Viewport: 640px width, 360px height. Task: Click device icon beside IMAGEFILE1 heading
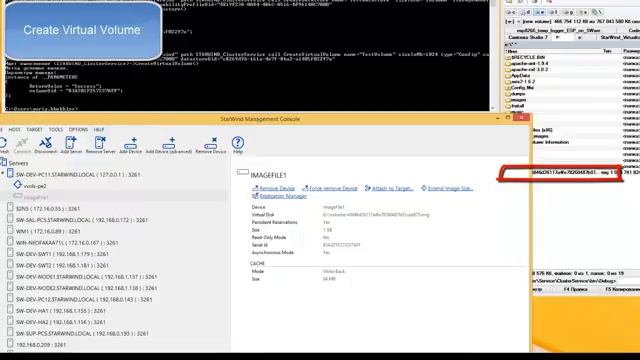pos(242,172)
